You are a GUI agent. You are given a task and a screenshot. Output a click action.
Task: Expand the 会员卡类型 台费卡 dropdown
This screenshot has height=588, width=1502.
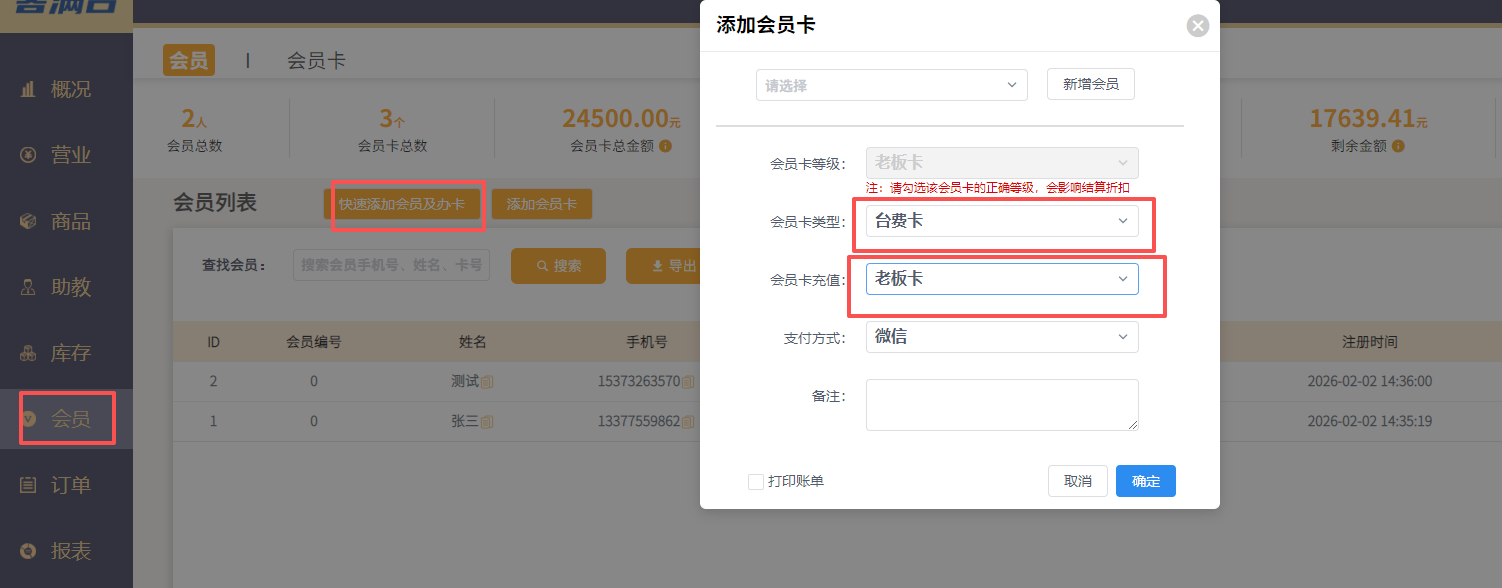(x=1001, y=221)
